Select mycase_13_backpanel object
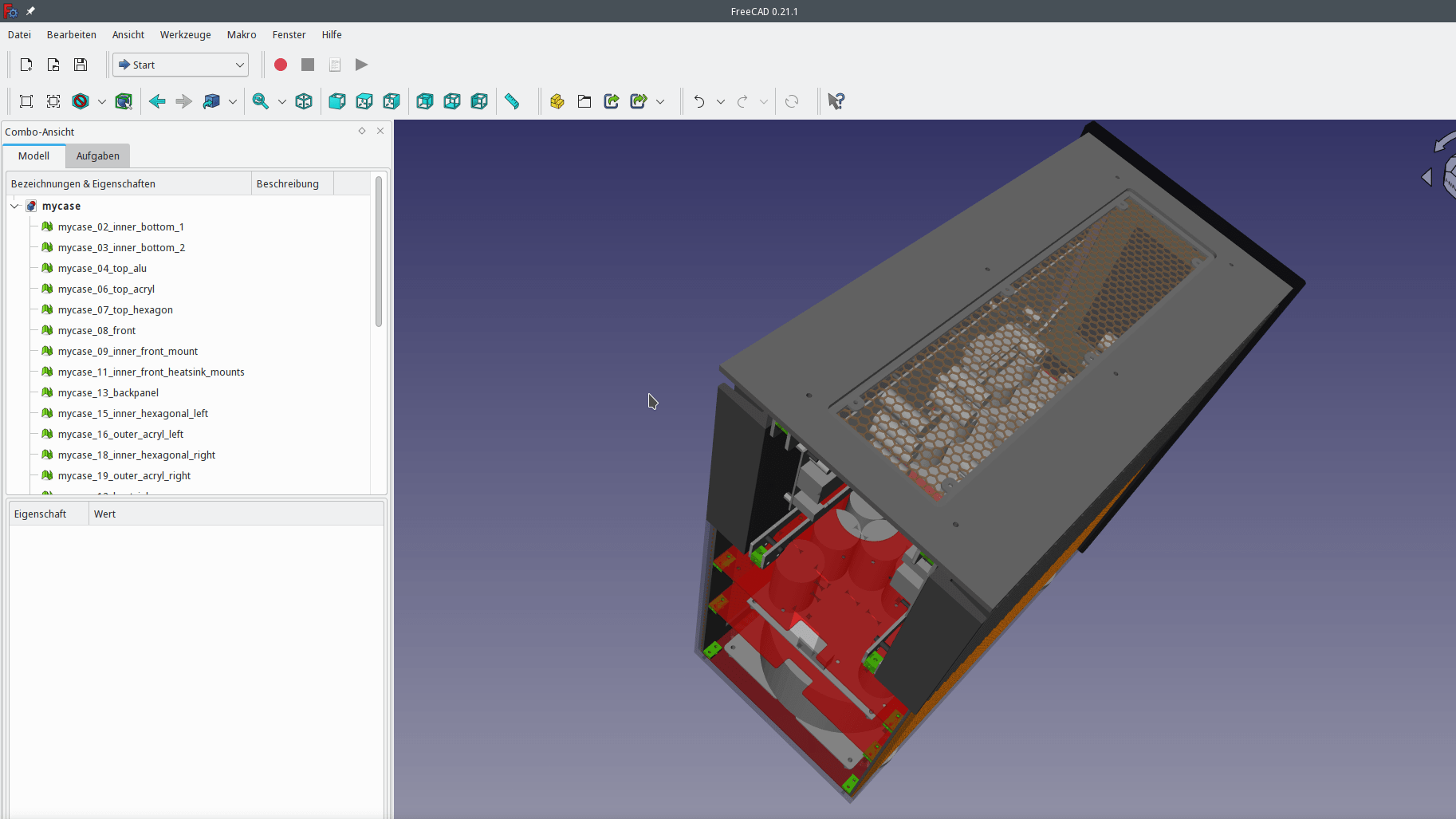The width and height of the screenshot is (1456, 819). coord(108,392)
